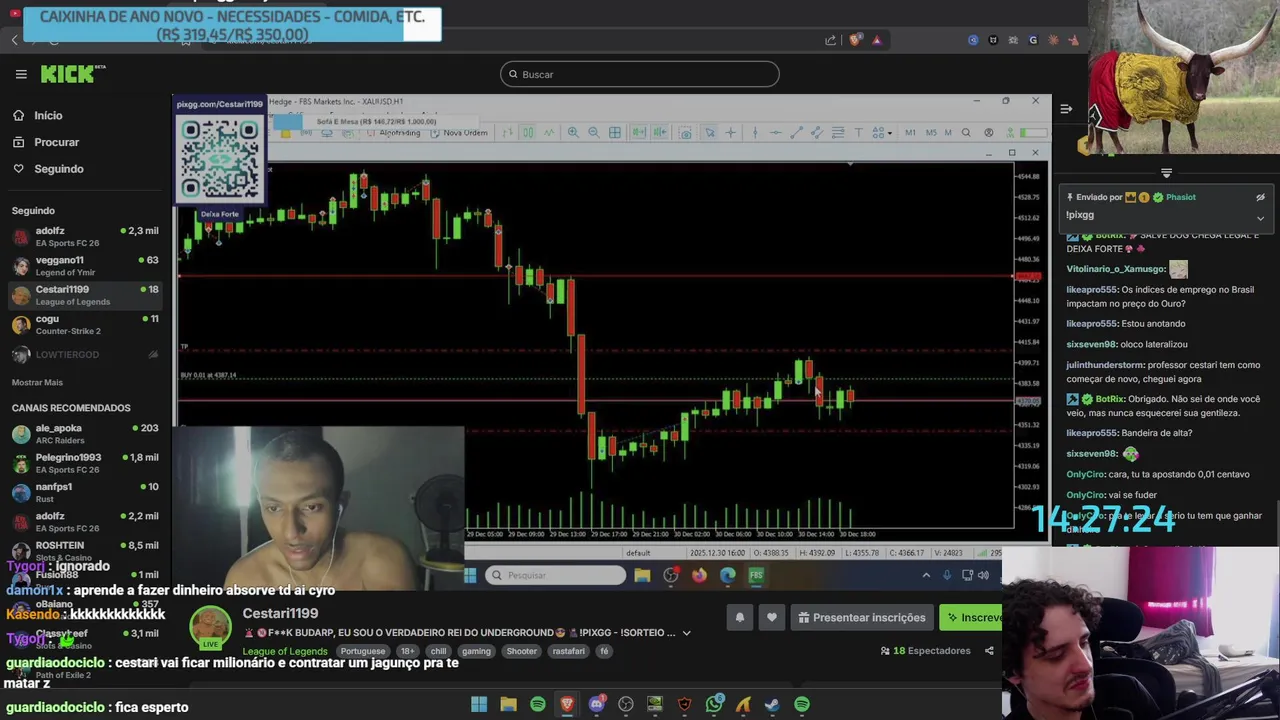Click the League of Legends category link

285,651
